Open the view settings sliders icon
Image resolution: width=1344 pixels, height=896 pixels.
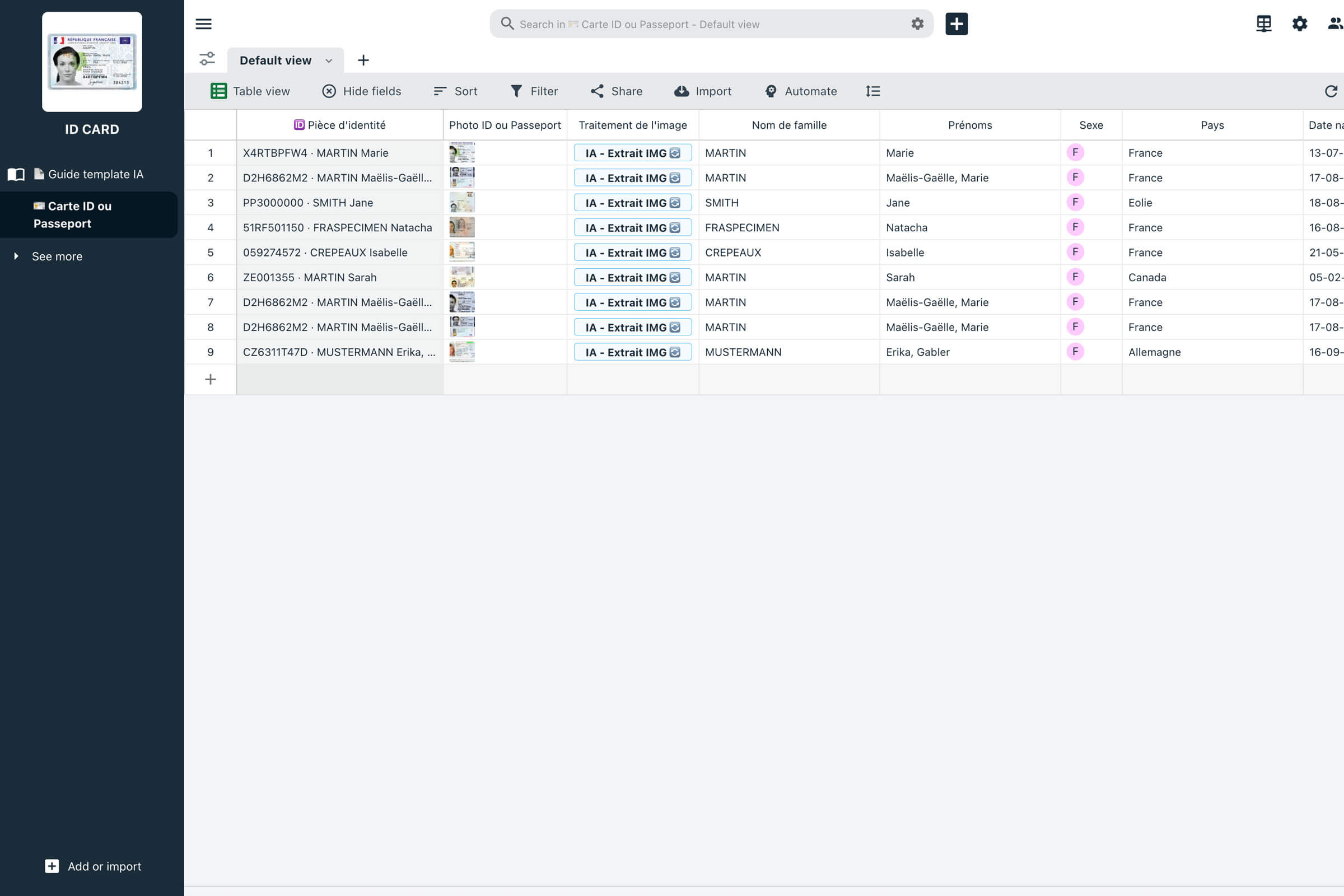pyautogui.click(x=207, y=59)
